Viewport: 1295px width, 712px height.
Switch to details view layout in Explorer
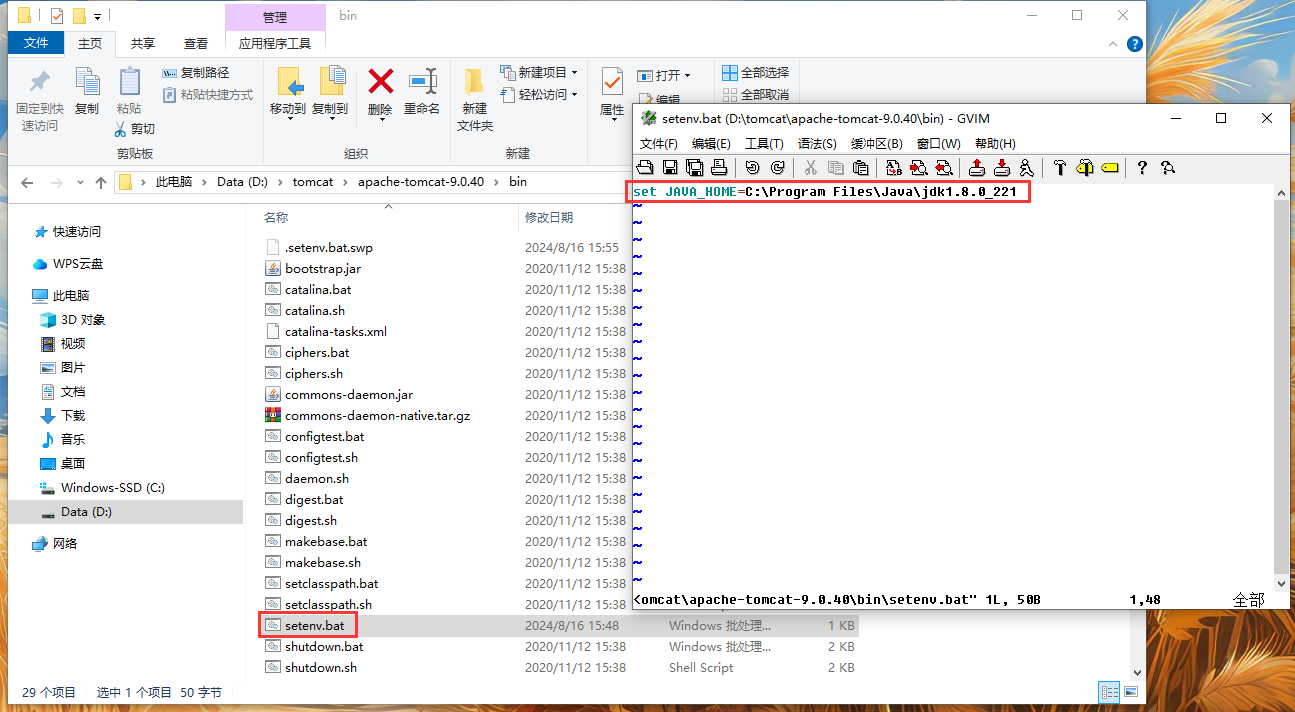[x=1108, y=692]
